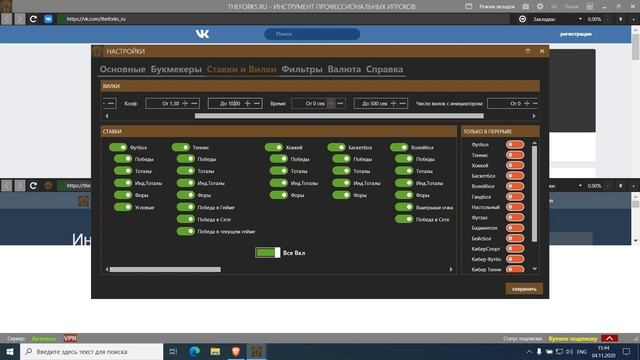
Task: Open File Explorer from taskbar
Action: pyautogui.click(x=215, y=351)
